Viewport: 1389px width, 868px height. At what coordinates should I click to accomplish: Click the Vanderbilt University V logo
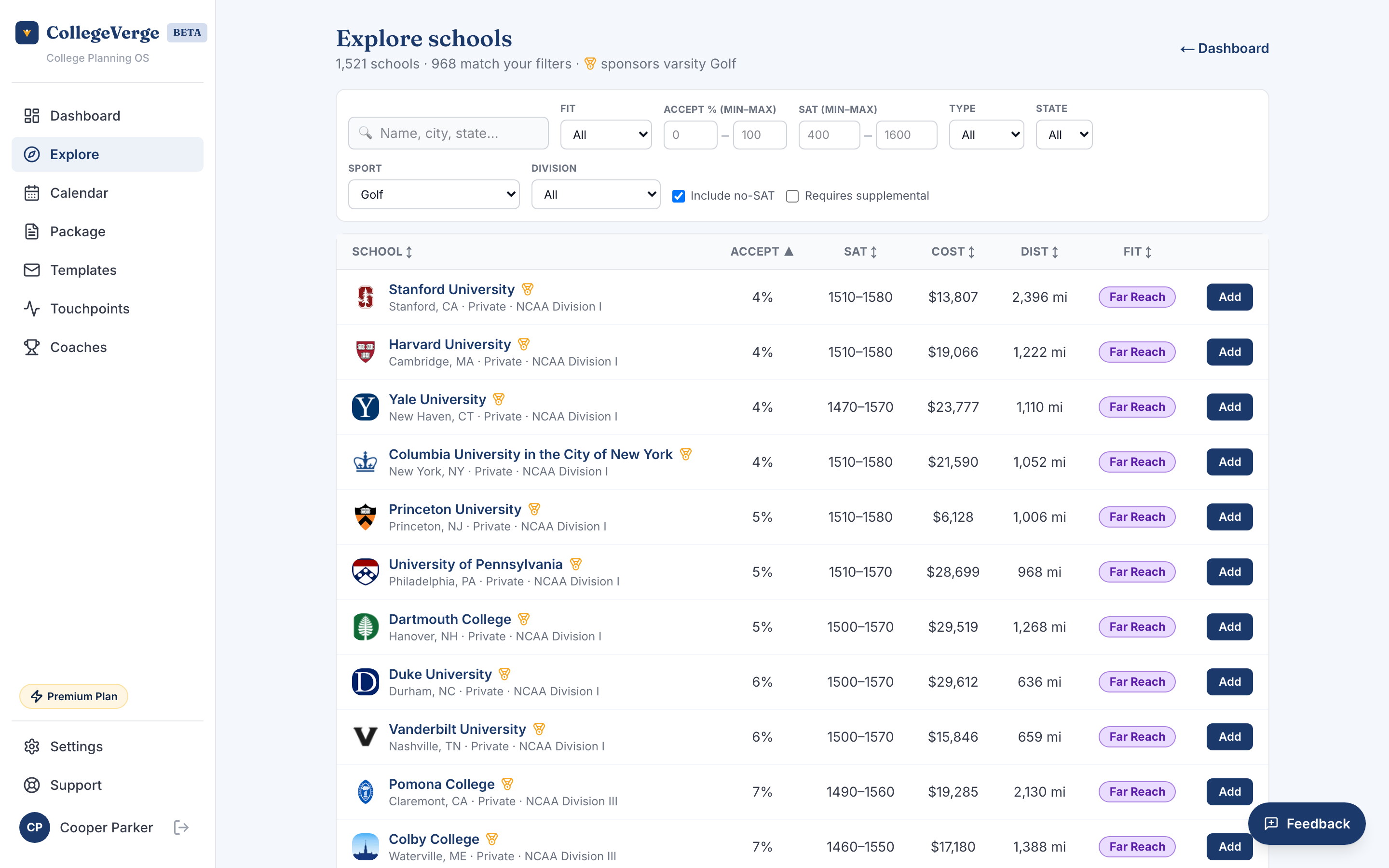point(365,736)
